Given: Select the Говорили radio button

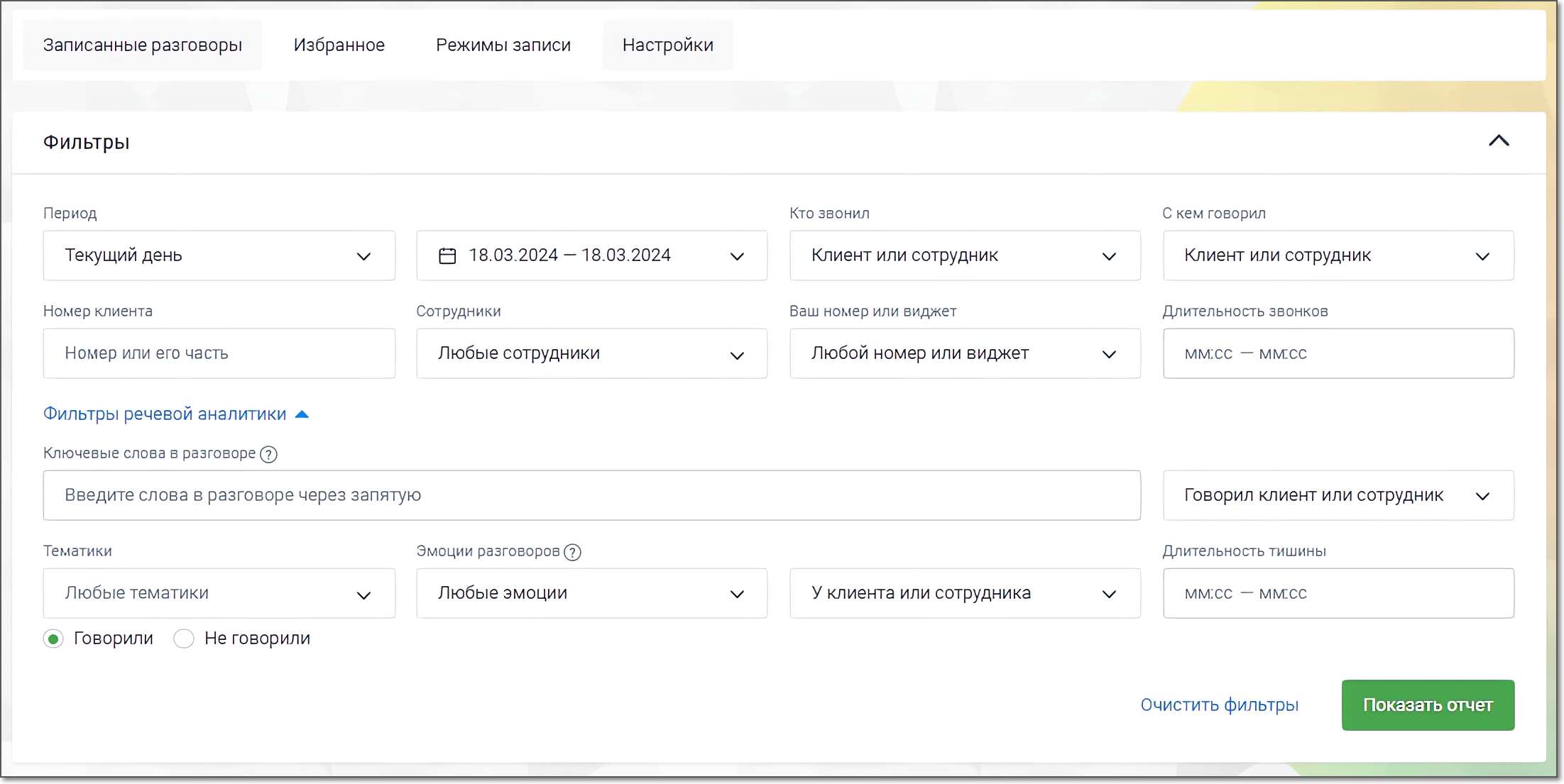Looking at the screenshot, I should pyautogui.click(x=53, y=639).
